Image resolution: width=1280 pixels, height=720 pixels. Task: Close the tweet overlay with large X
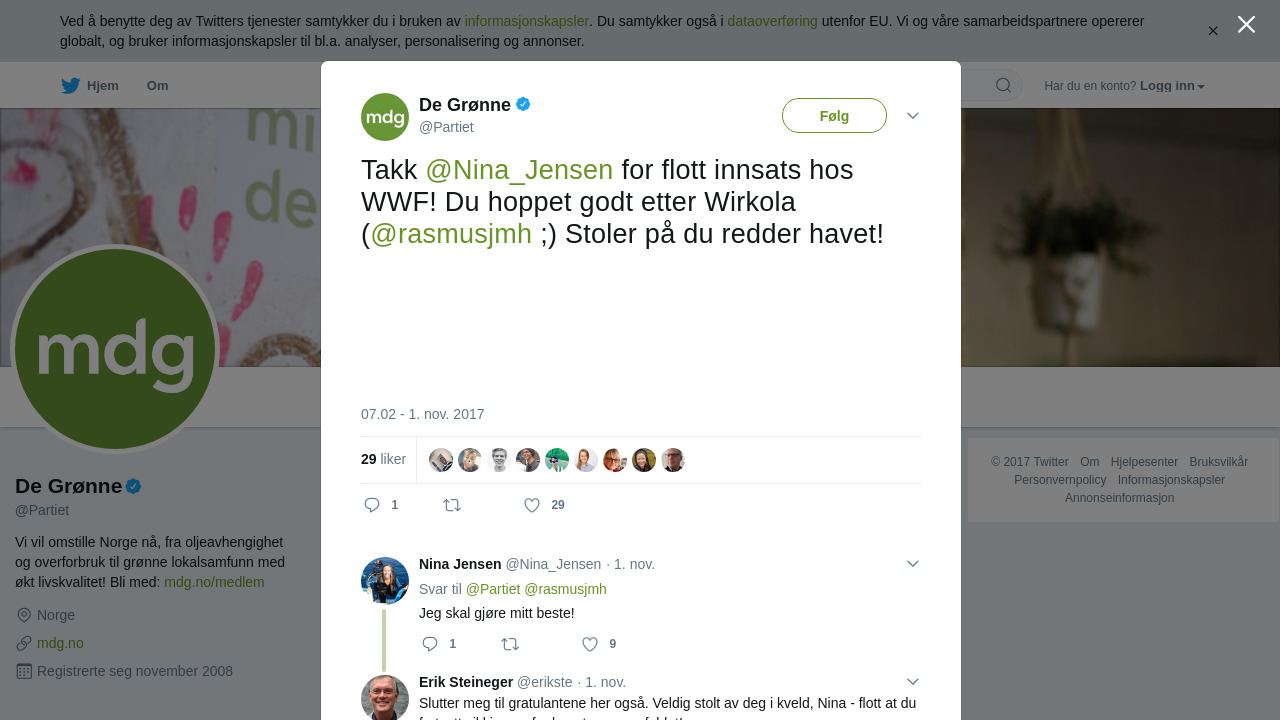point(1246,24)
